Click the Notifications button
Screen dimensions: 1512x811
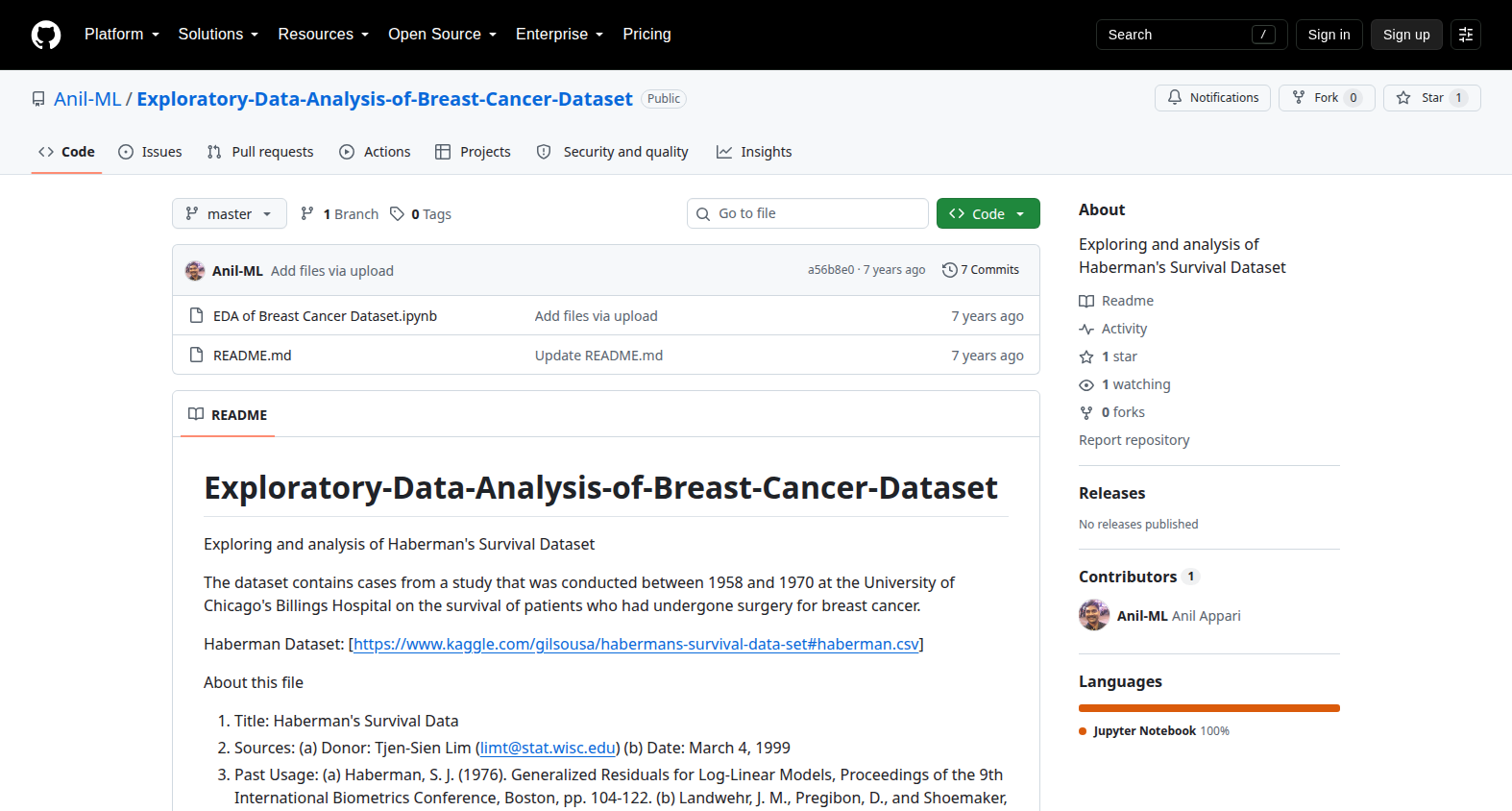point(1213,98)
